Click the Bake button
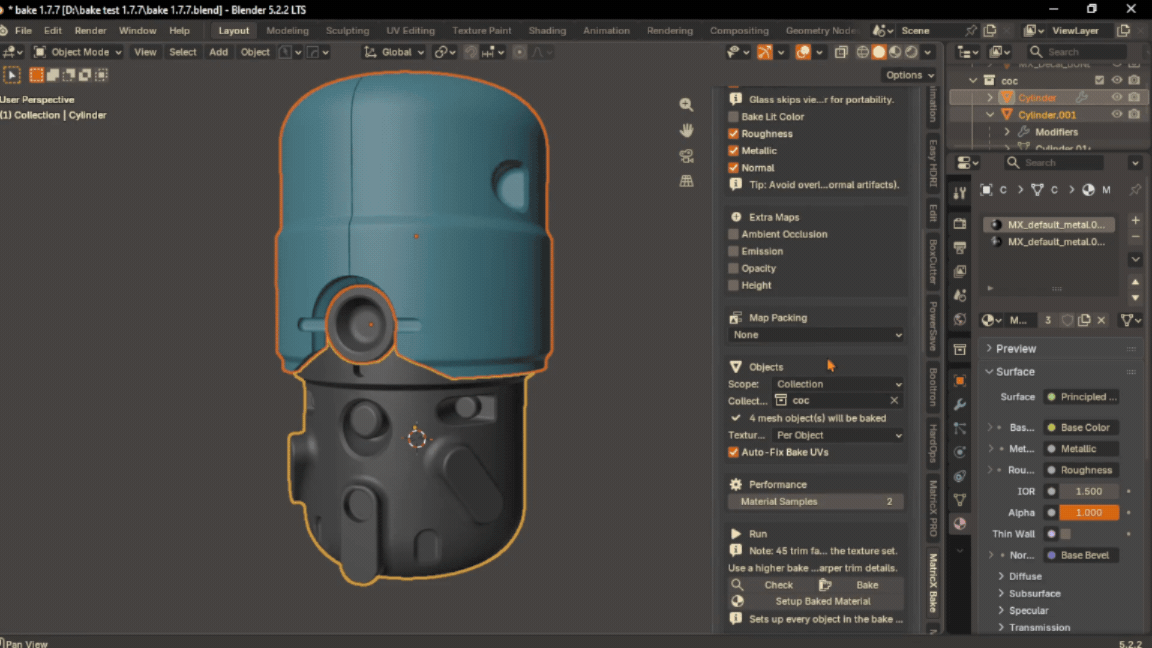 click(860, 585)
